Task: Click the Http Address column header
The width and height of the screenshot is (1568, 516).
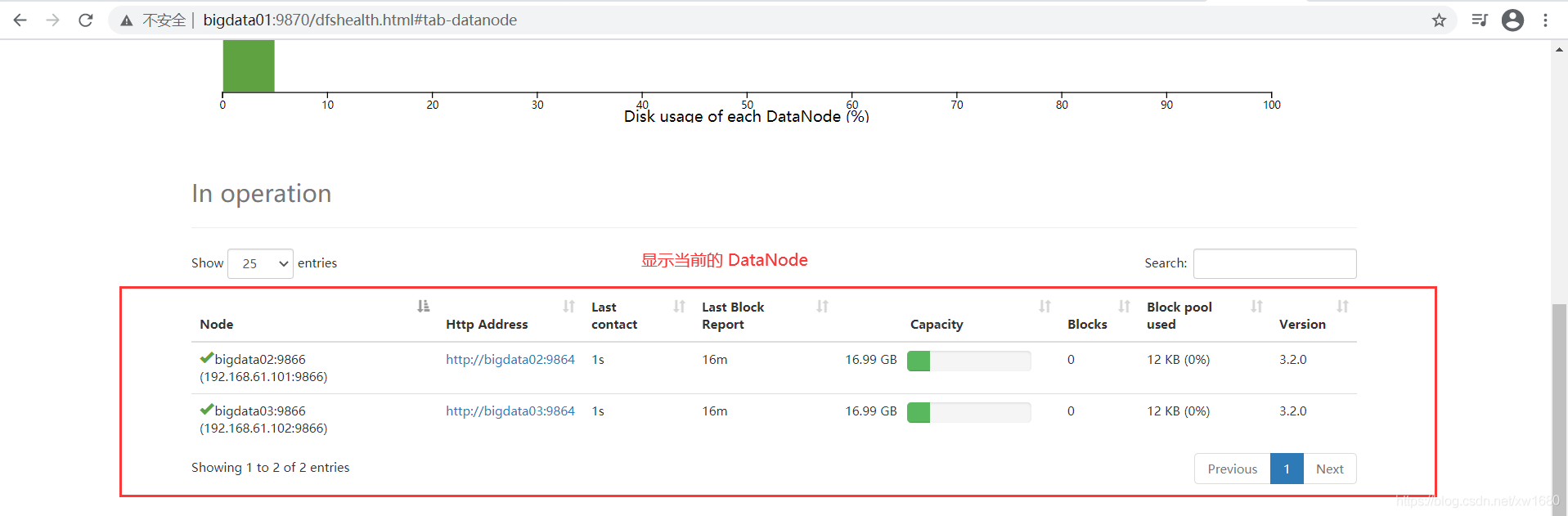Action: point(487,325)
